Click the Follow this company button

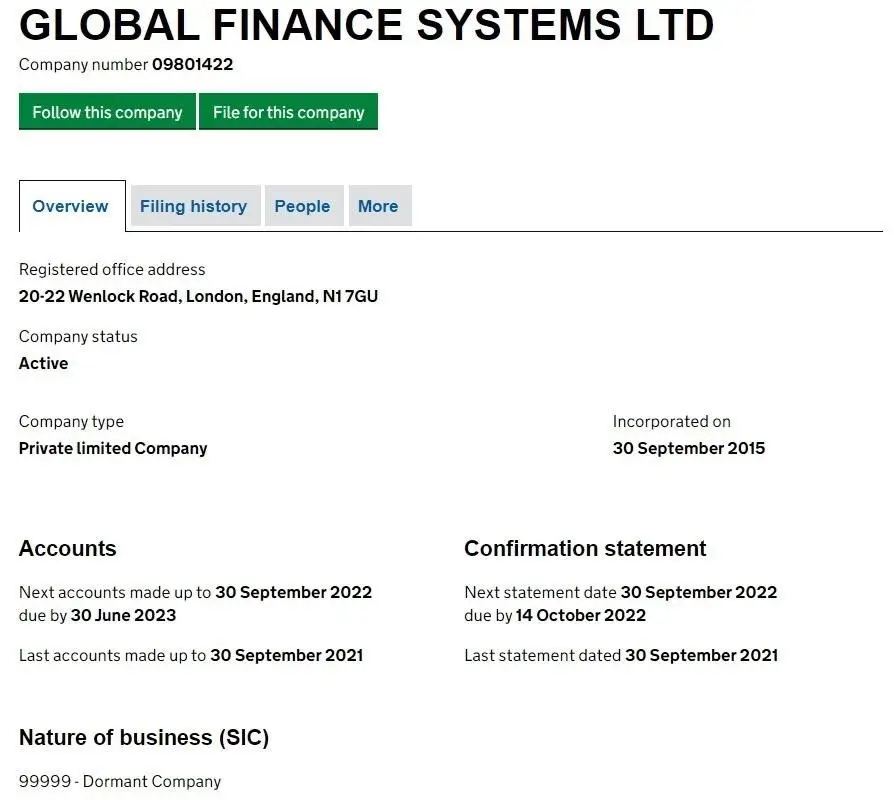point(107,112)
